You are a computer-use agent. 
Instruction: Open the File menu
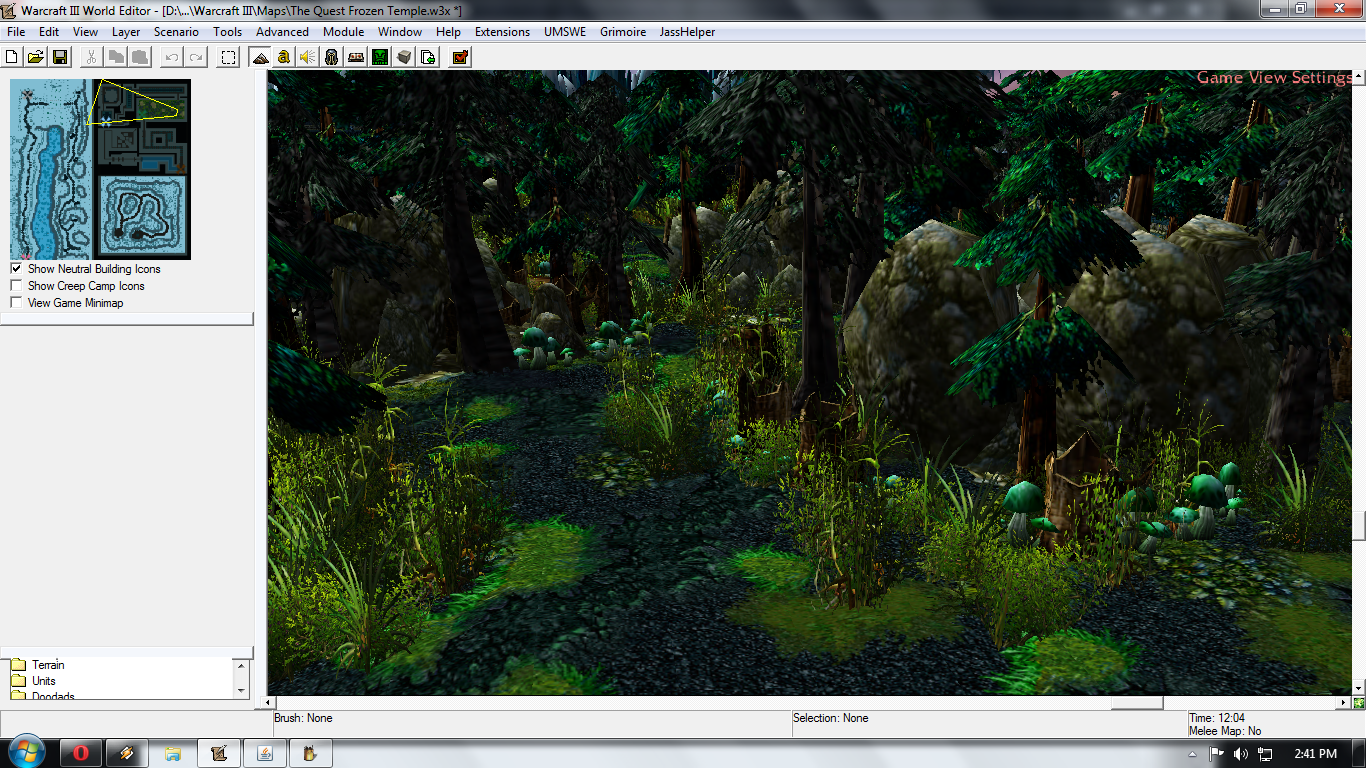click(x=16, y=32)
